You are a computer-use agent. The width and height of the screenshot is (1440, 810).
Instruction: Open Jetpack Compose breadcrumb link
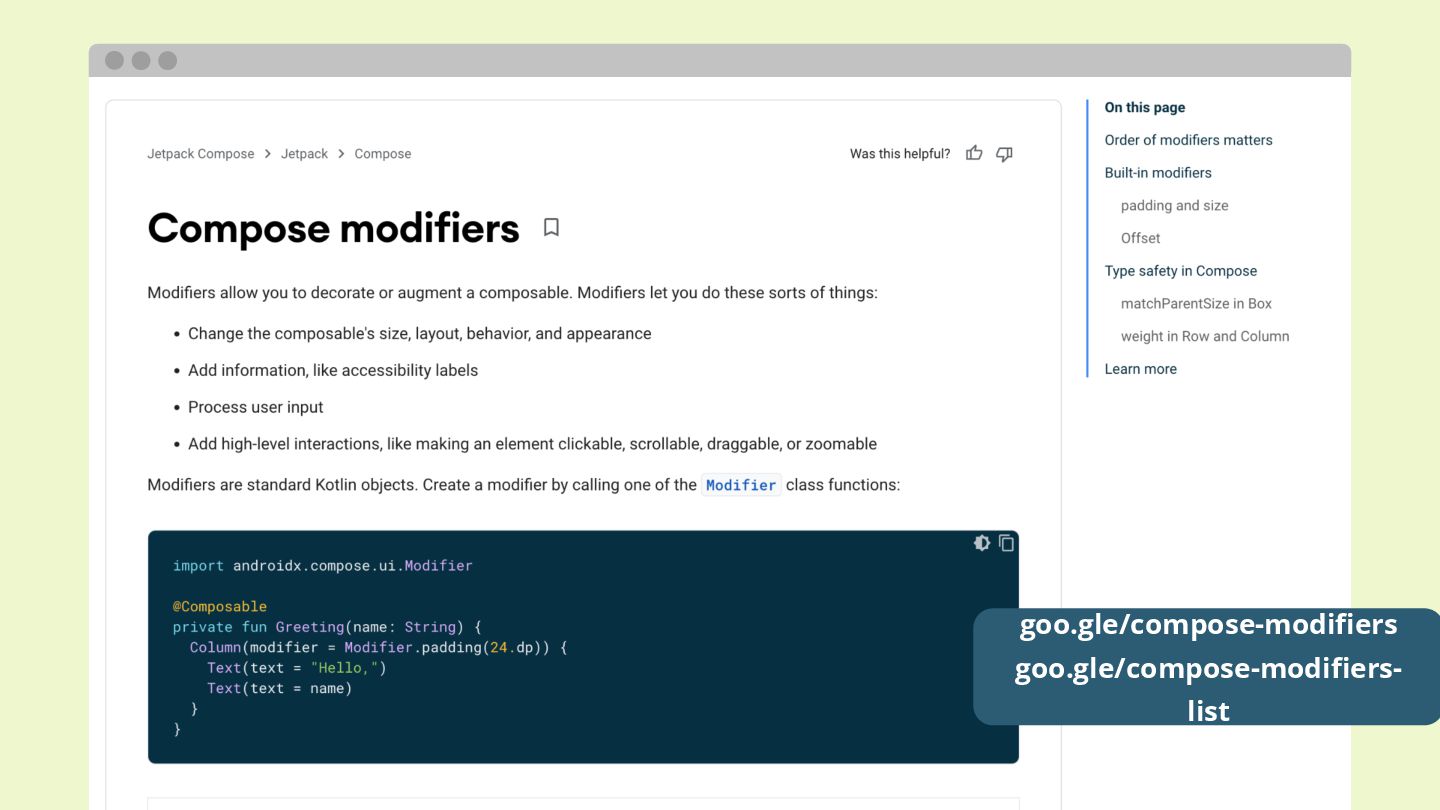point(201,154)
